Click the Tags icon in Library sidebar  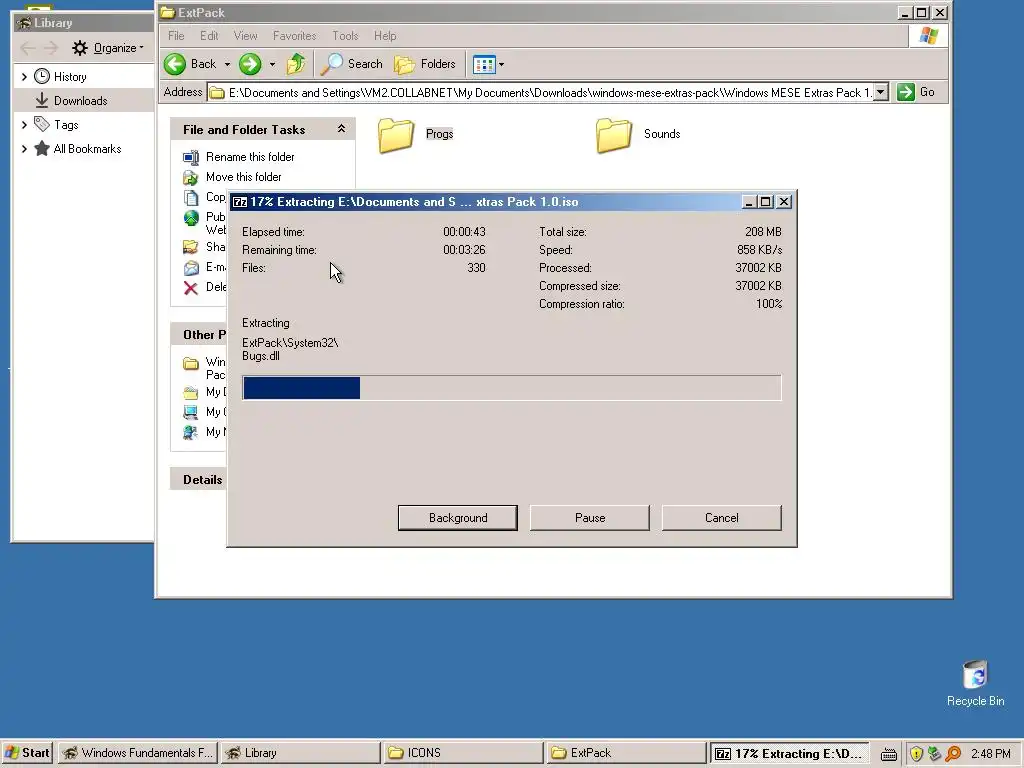(42, 124)
